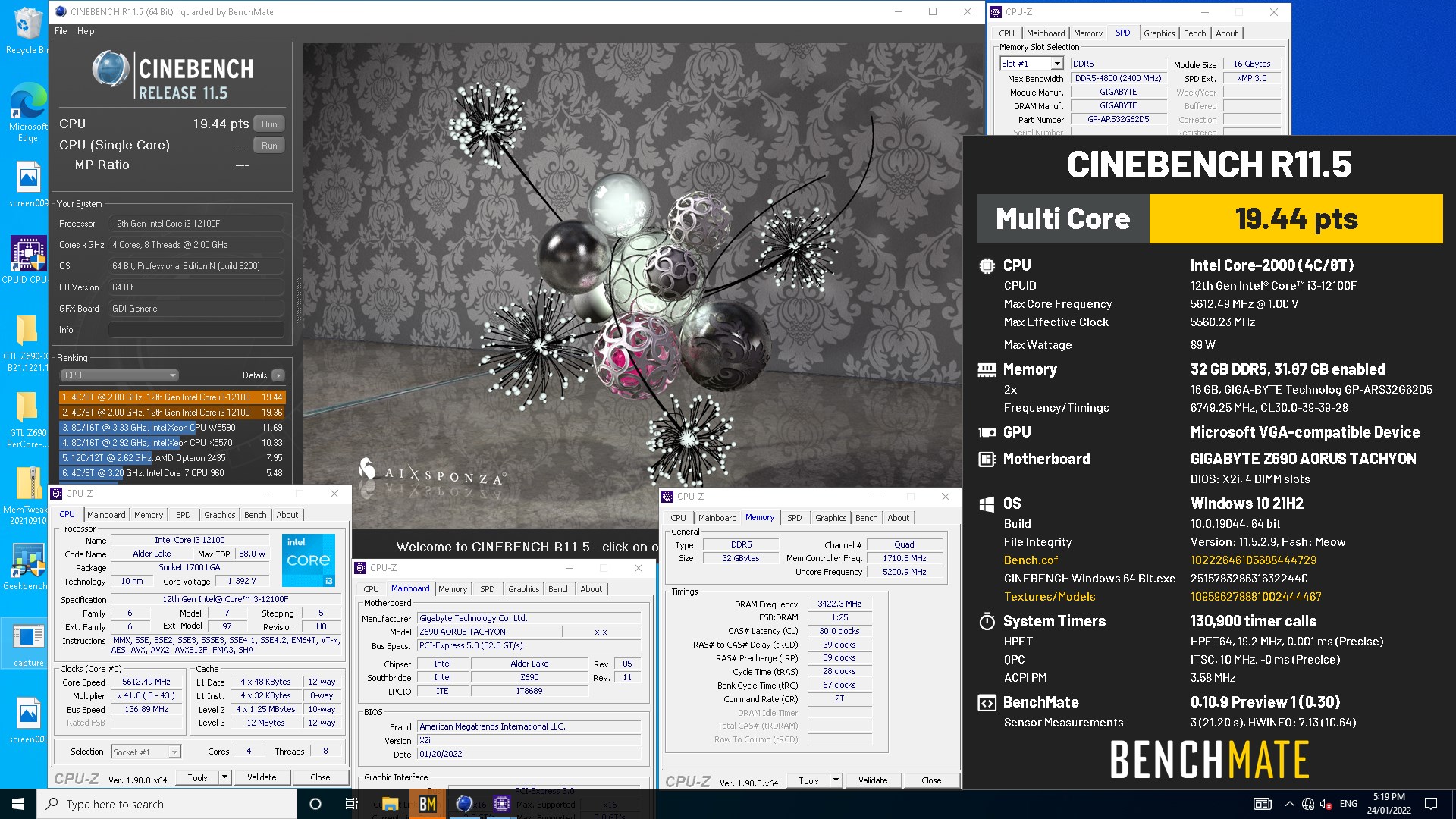Click the Intel Core i3 logo in CPU-Z

point(309,560)
